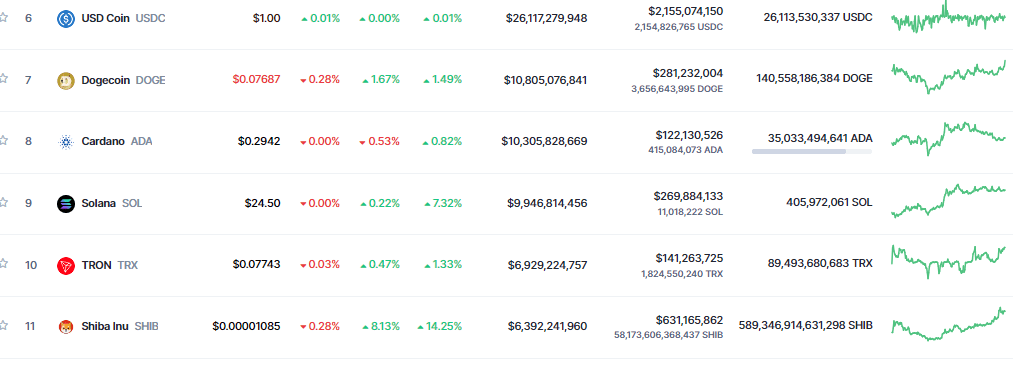This screenshot has height=367, width=1013.
Task: Click the Solana logo icon
Action: pos(66,204)
